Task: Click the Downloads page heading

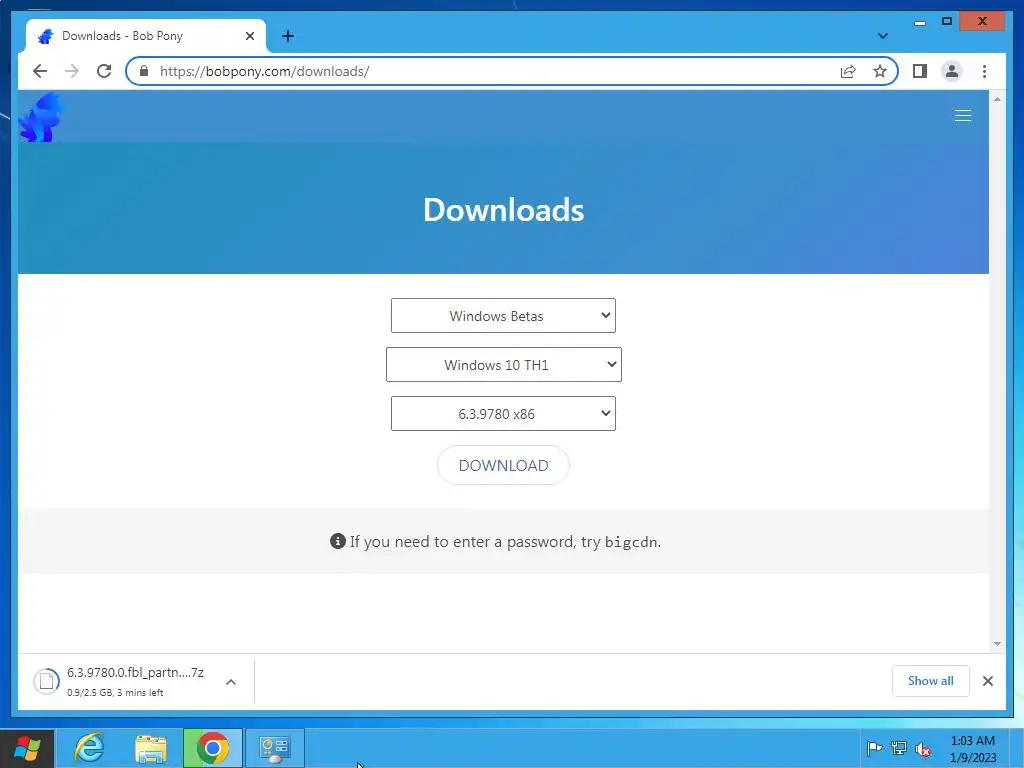Action: coord(504,210)
